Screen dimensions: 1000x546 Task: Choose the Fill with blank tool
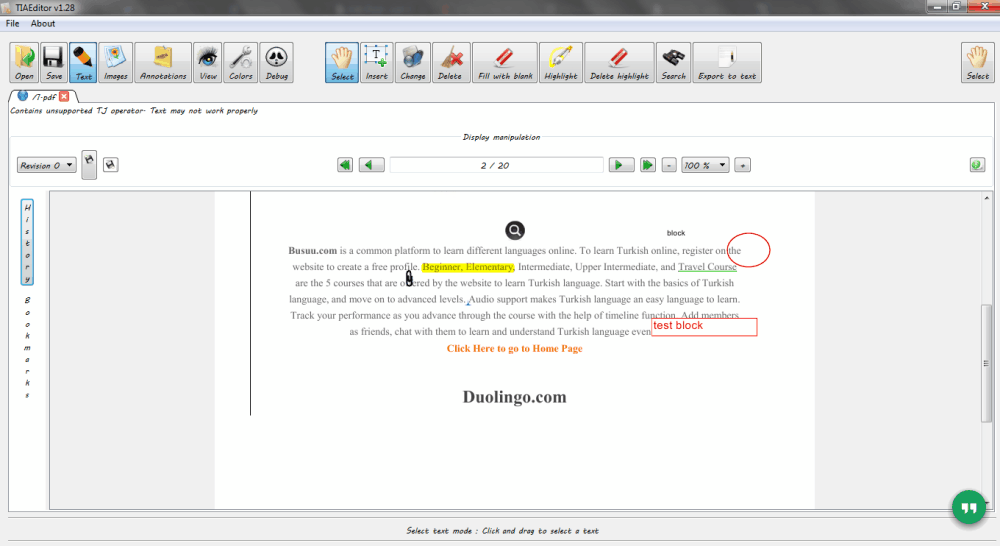point(505,63)
